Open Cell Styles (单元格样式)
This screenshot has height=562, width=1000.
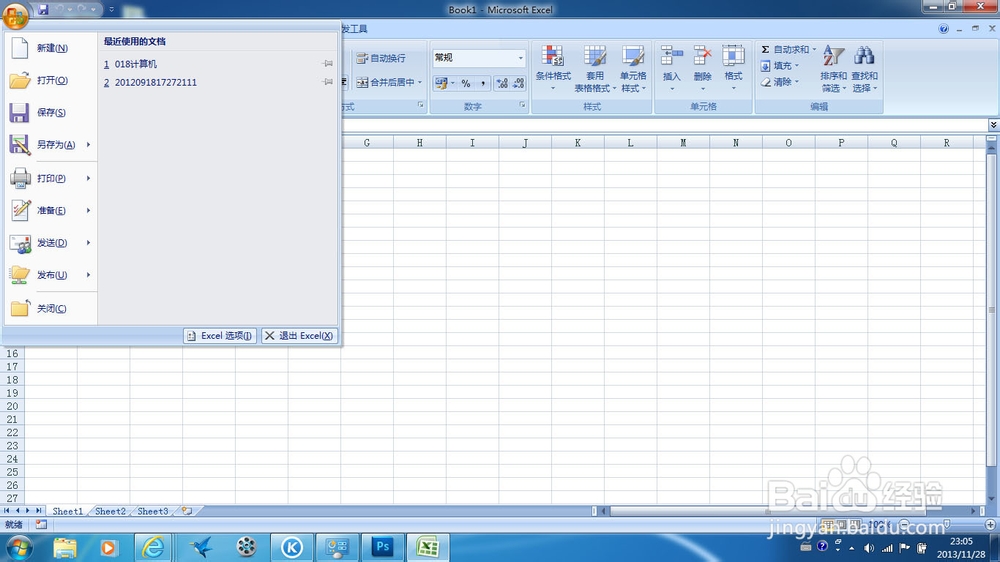633,68
